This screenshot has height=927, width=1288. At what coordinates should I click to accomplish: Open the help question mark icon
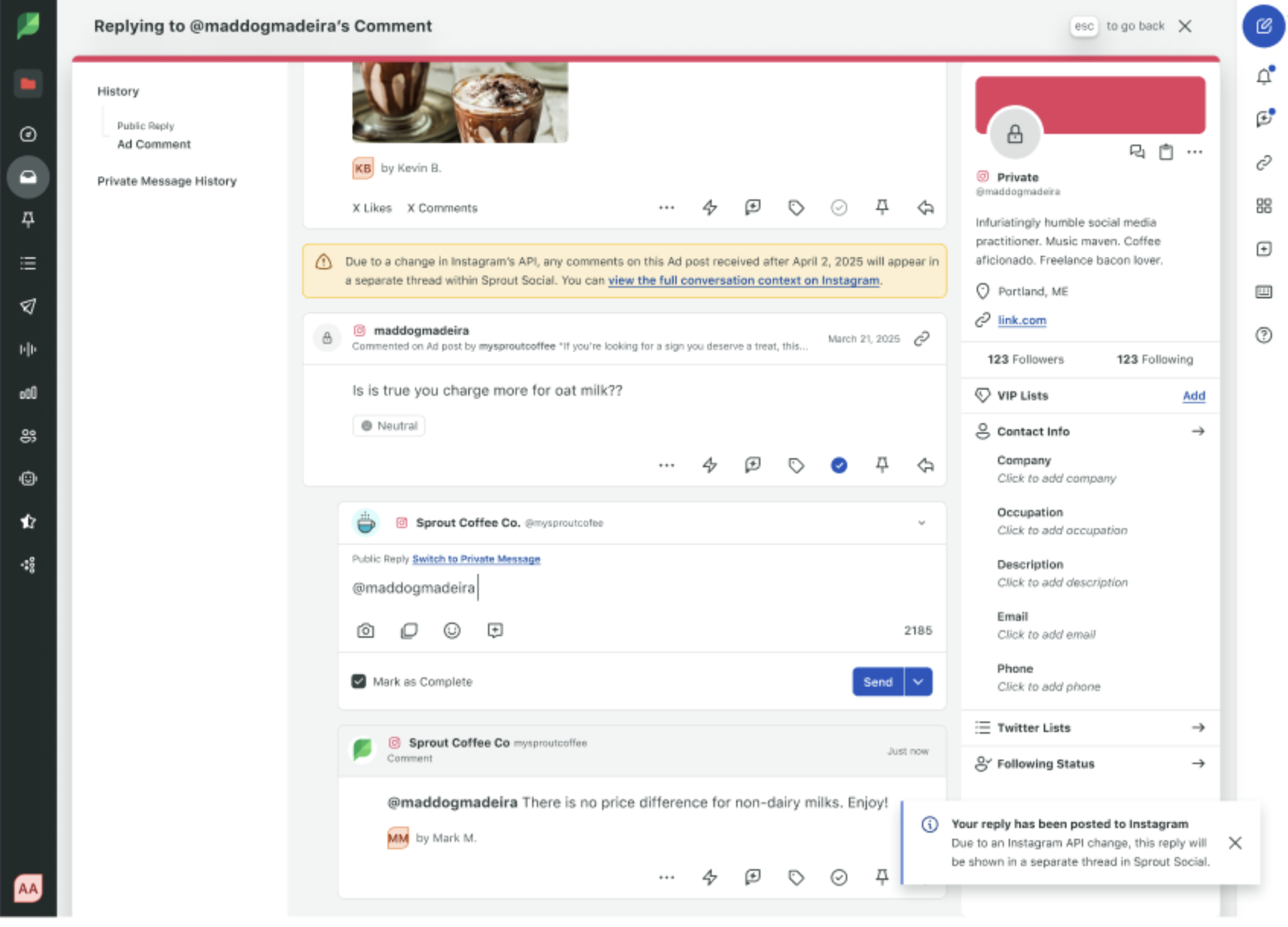1264,336
